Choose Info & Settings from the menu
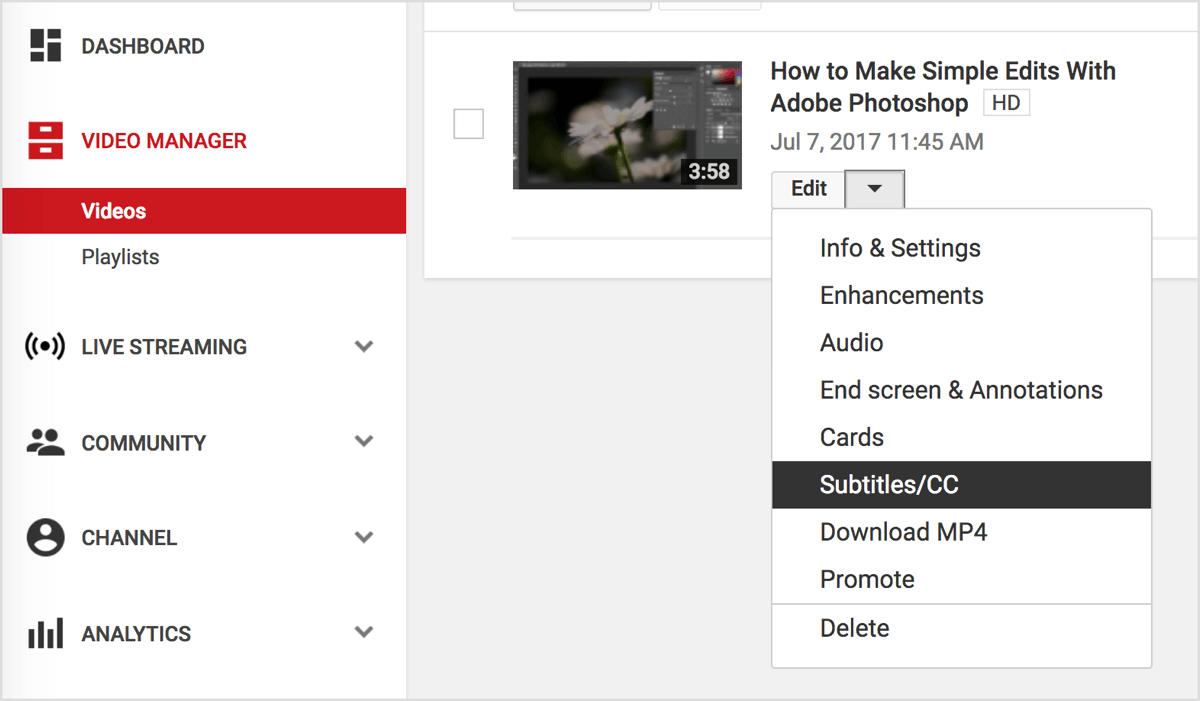The height and width of the screenshot is (701, 1200). [961, 248]
